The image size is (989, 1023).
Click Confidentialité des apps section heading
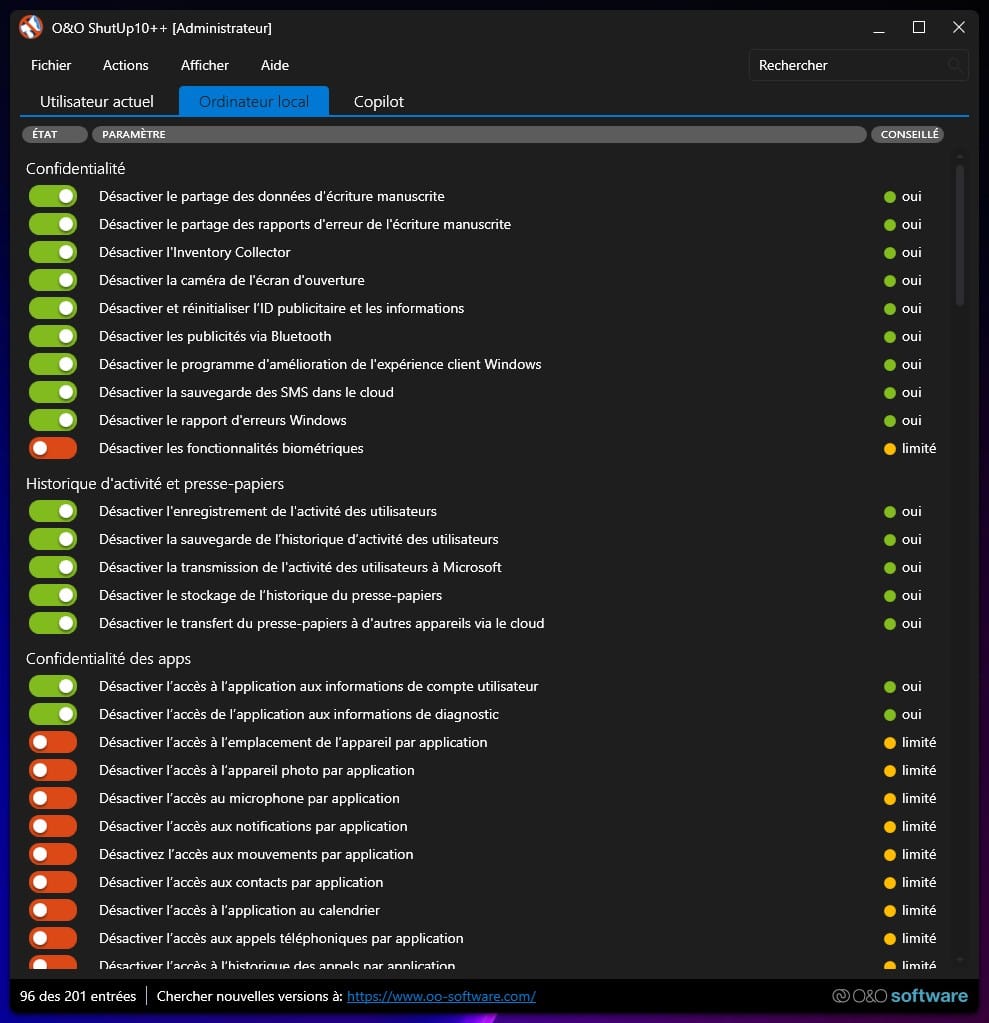[108, 659]
